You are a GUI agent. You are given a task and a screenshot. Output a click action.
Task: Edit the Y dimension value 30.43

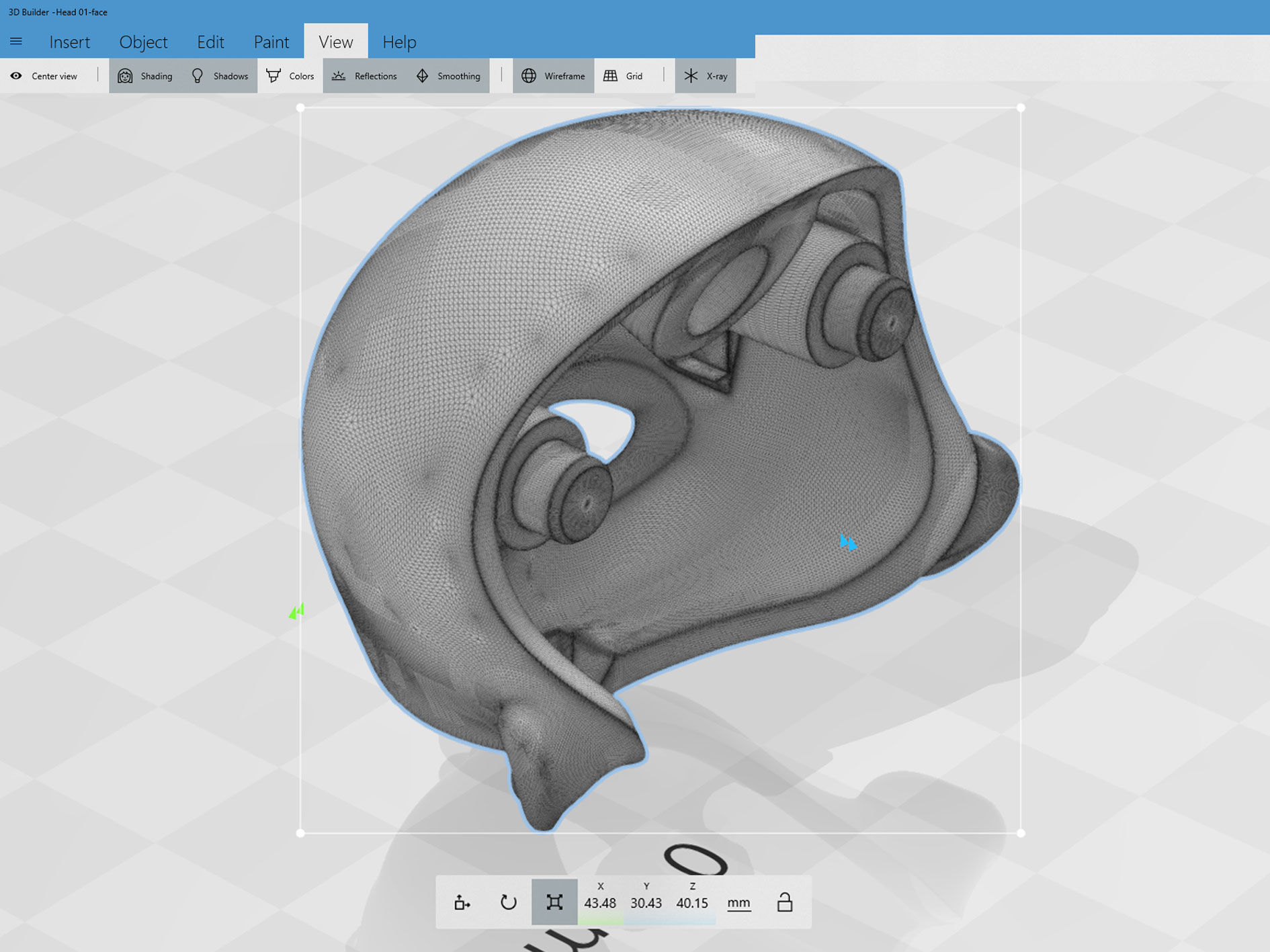[x=646, y=903]
